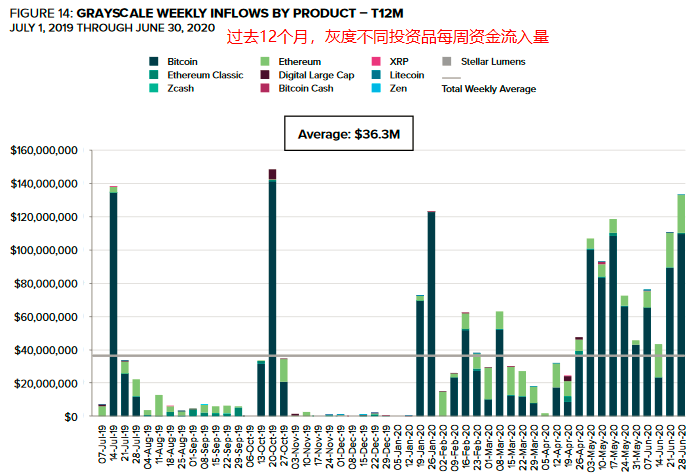Click the 'Total Weekly Average' legend label
Screen dimensions: 696x475
(489, 89)
